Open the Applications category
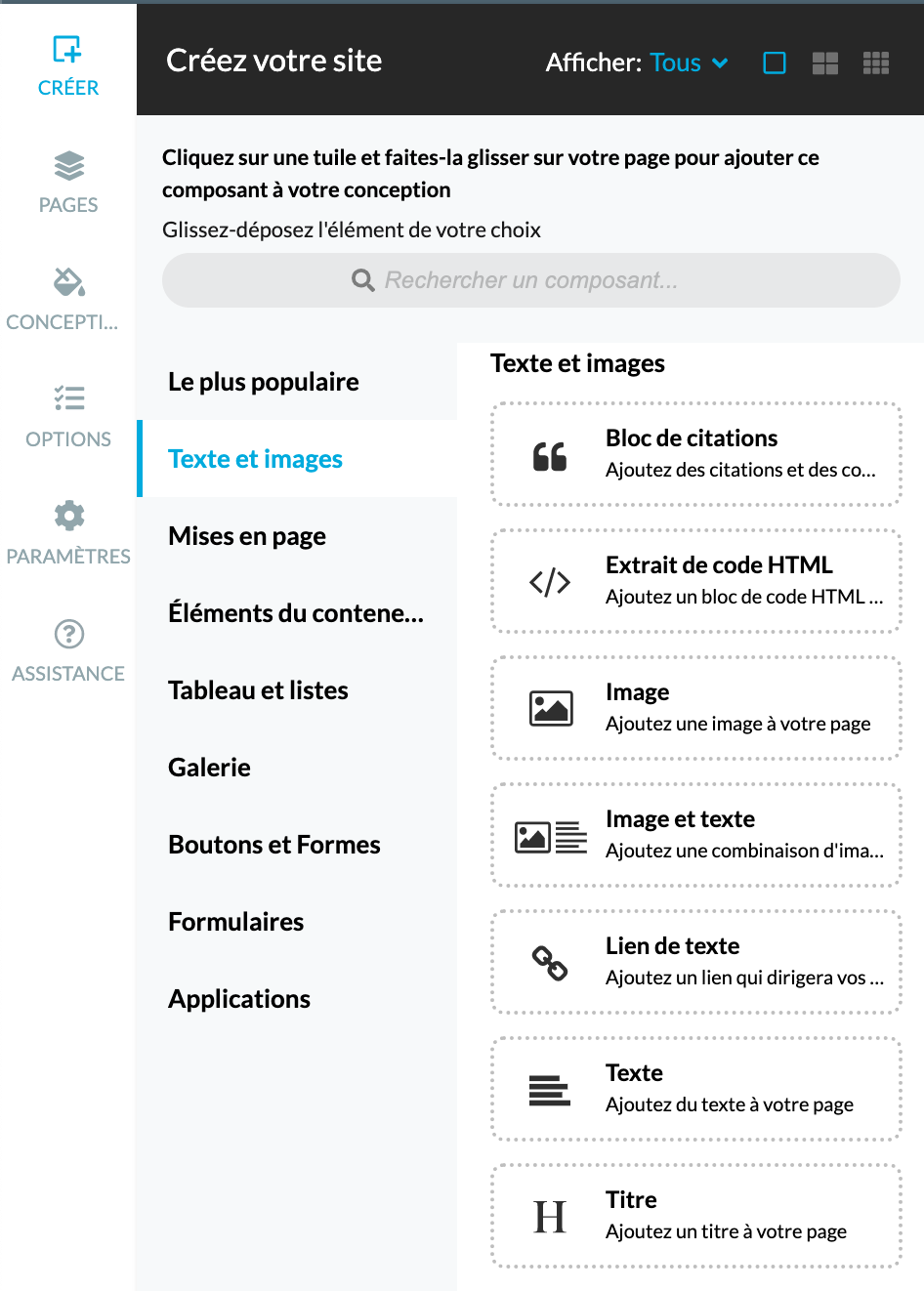Image resolution: width=924 pixels, height=1291 pixels. pos(240,998)
